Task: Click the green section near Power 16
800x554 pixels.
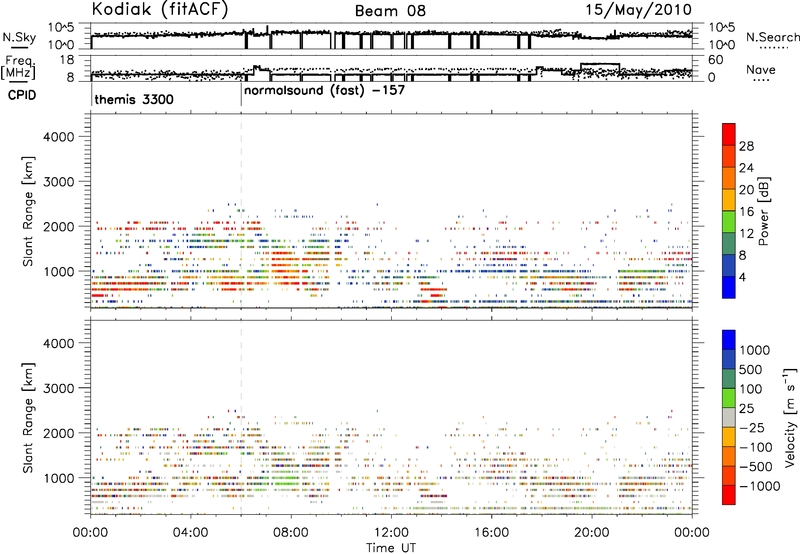Action: (x=729, y=221)
